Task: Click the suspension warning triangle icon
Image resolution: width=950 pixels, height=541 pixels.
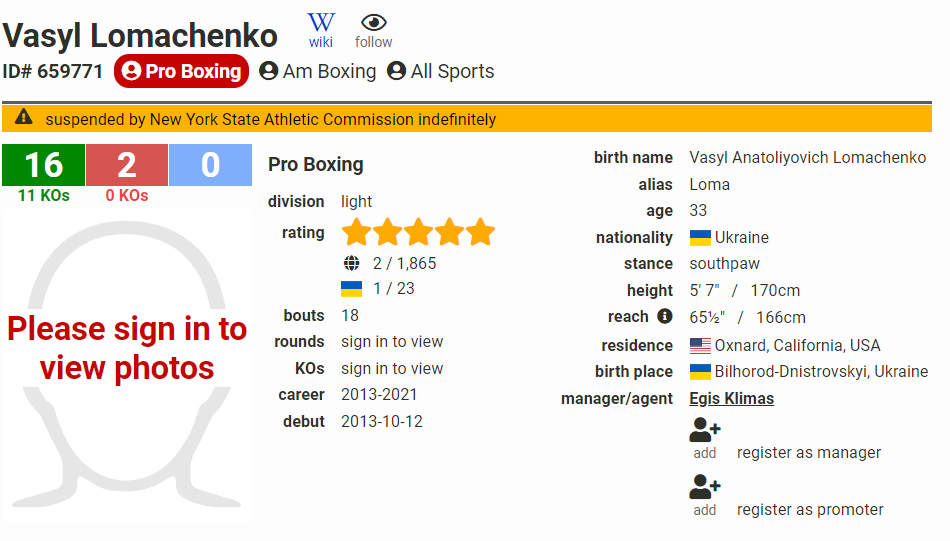Action: click(24, 118)
